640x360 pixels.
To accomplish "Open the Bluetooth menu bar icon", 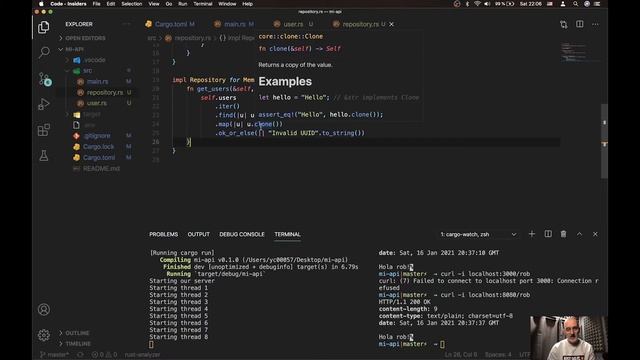I will click(467, 4).
